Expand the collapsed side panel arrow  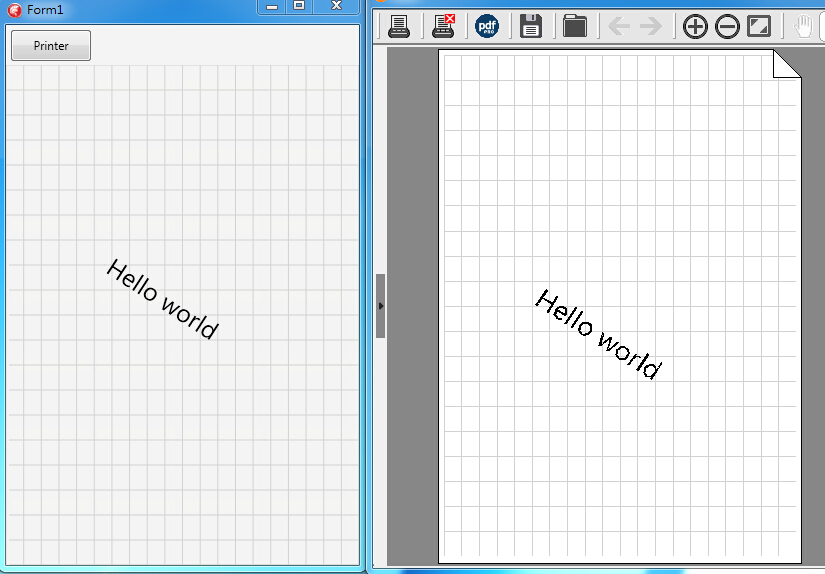(380, 306)
